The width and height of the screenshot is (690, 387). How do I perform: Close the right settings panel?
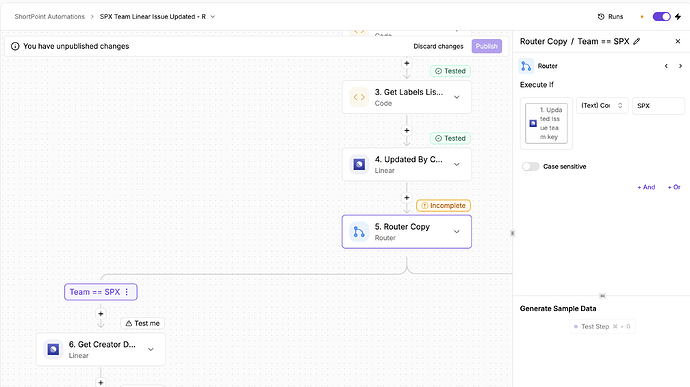[x=678, y=41]
